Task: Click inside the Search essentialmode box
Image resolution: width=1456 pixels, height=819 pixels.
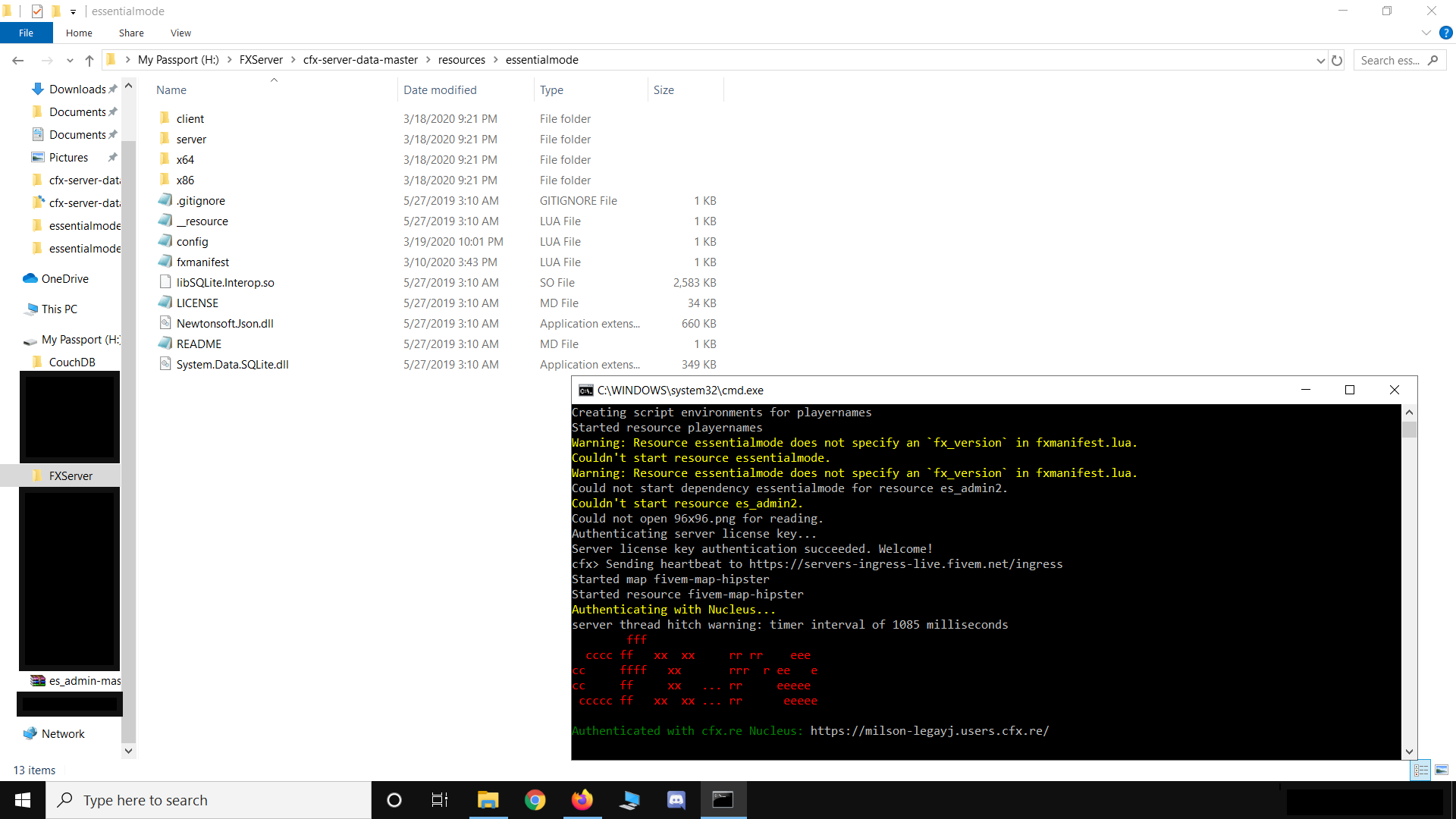Action: coord(1395,59)
